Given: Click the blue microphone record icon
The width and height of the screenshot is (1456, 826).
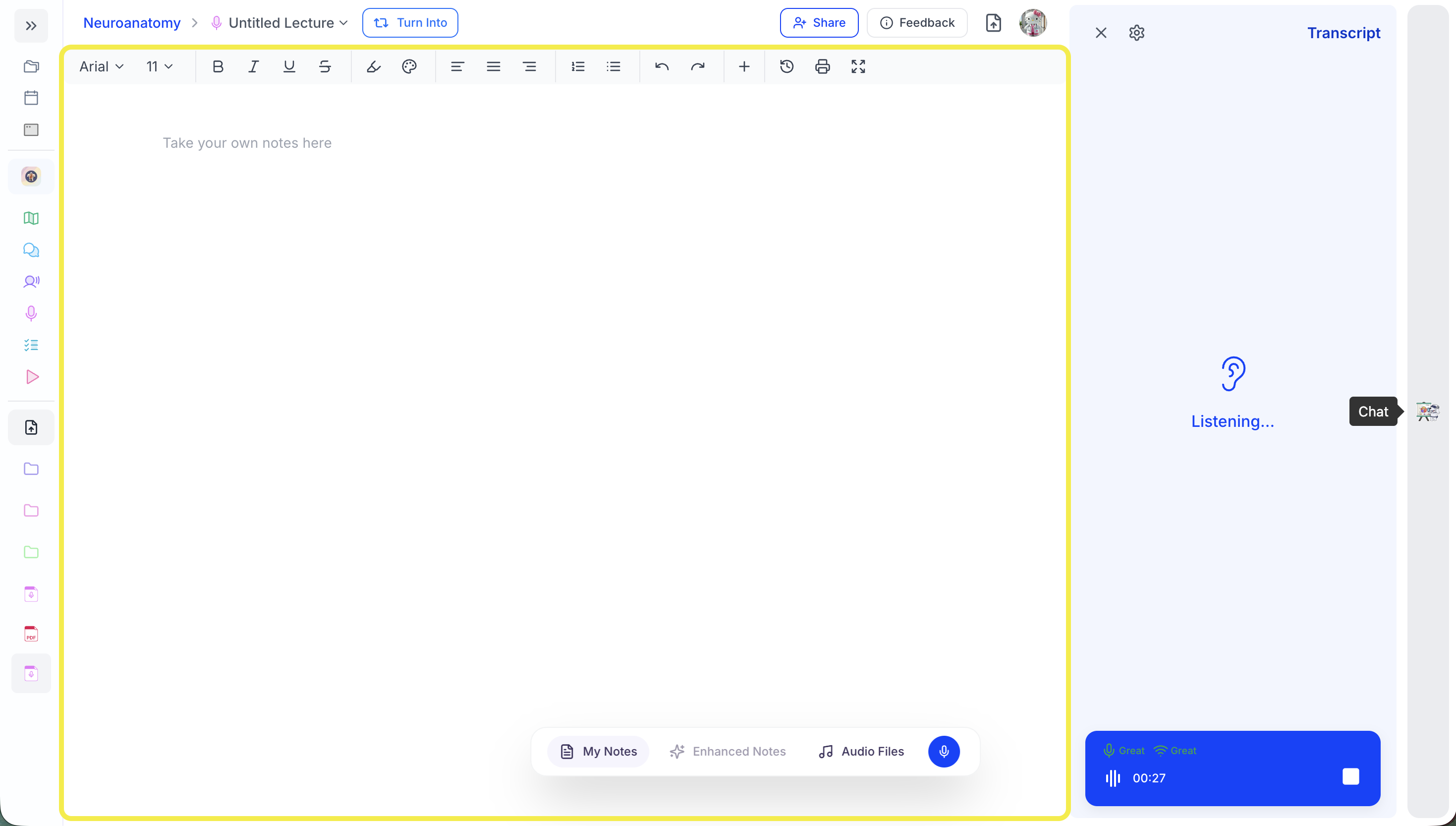Looking at the screenshot, I should 944,751.
